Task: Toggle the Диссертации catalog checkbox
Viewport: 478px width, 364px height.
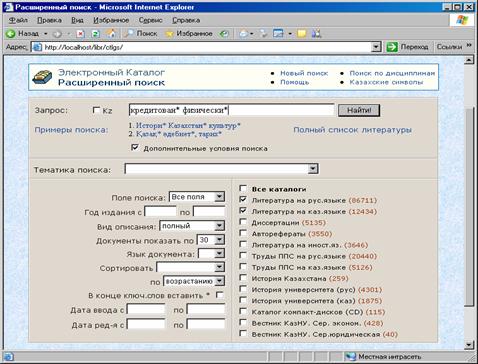Action: 243,222
